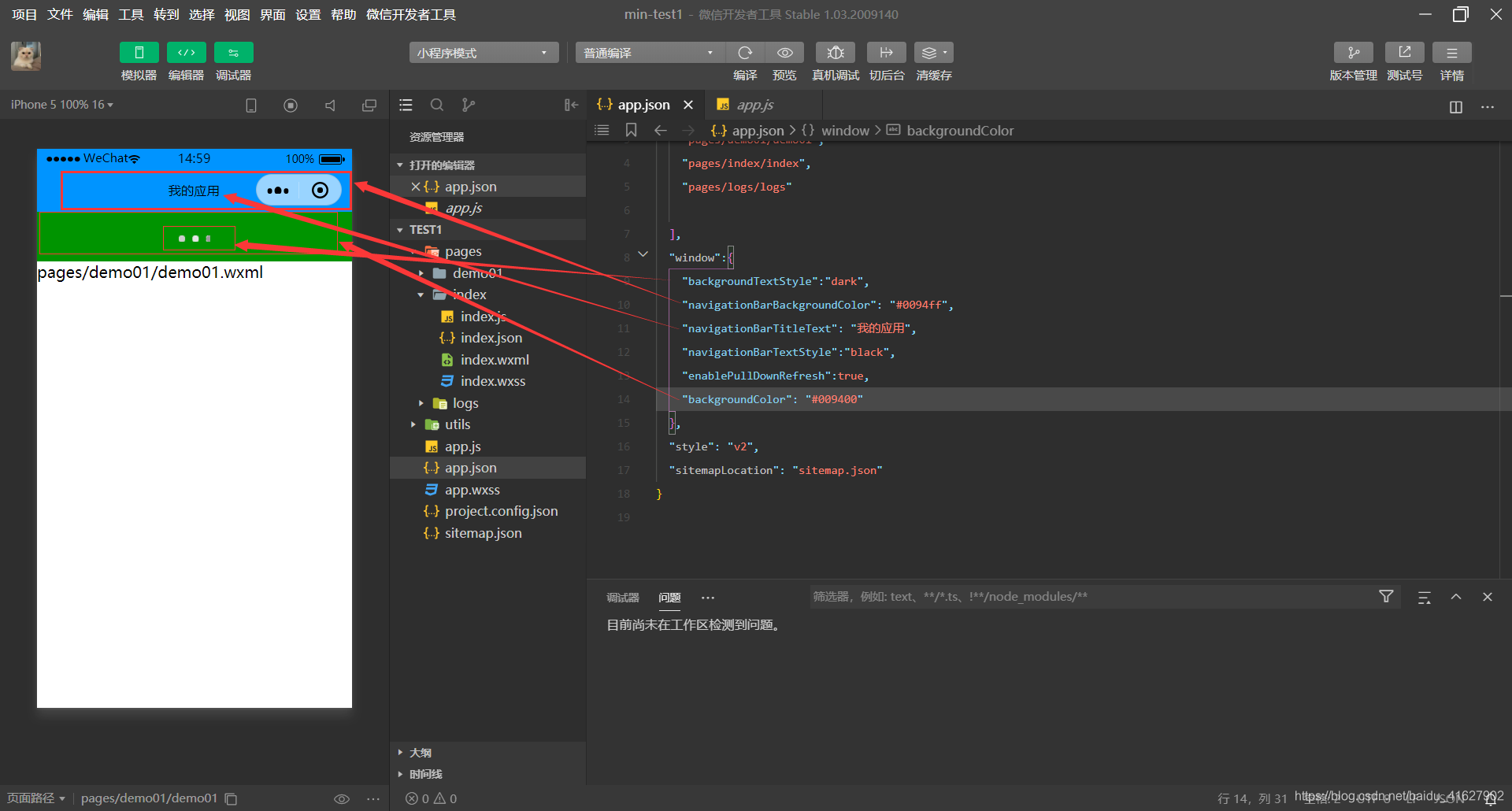Open the 工具 menu
Image resolution: width=1512 pixels, height=811 pixels.
coord(131,14)
